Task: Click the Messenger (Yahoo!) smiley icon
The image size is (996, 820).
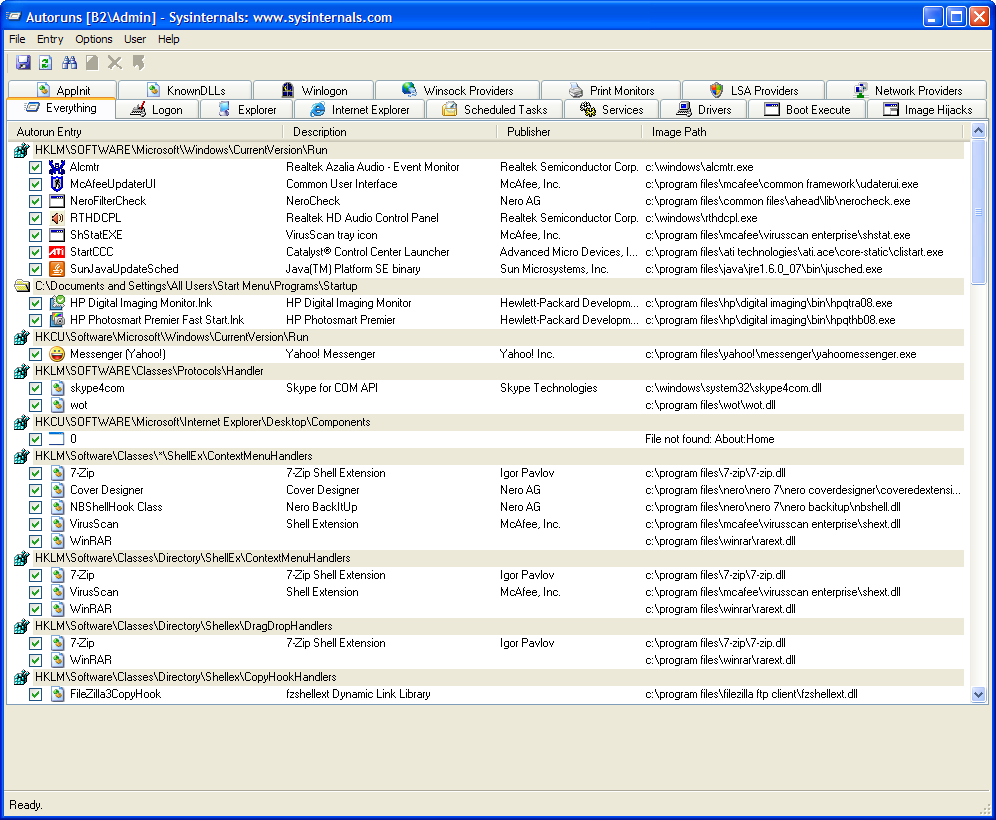Action: coord(57,354)
